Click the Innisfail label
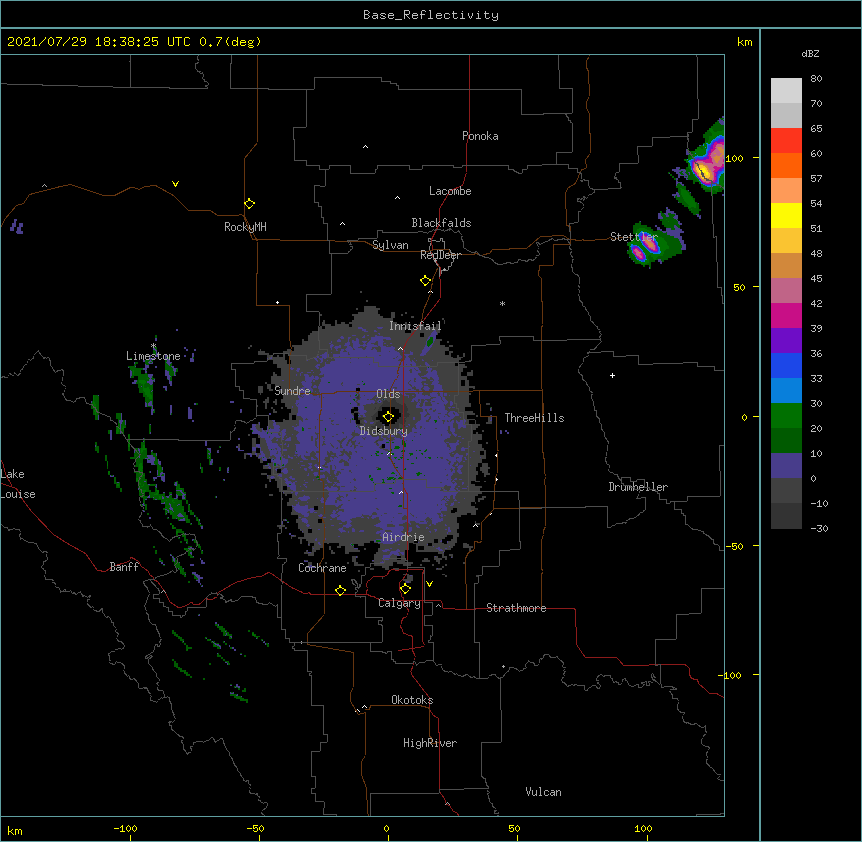Image resolution: width=862 pixels, height=842 pixels. [x=415, y=326]
